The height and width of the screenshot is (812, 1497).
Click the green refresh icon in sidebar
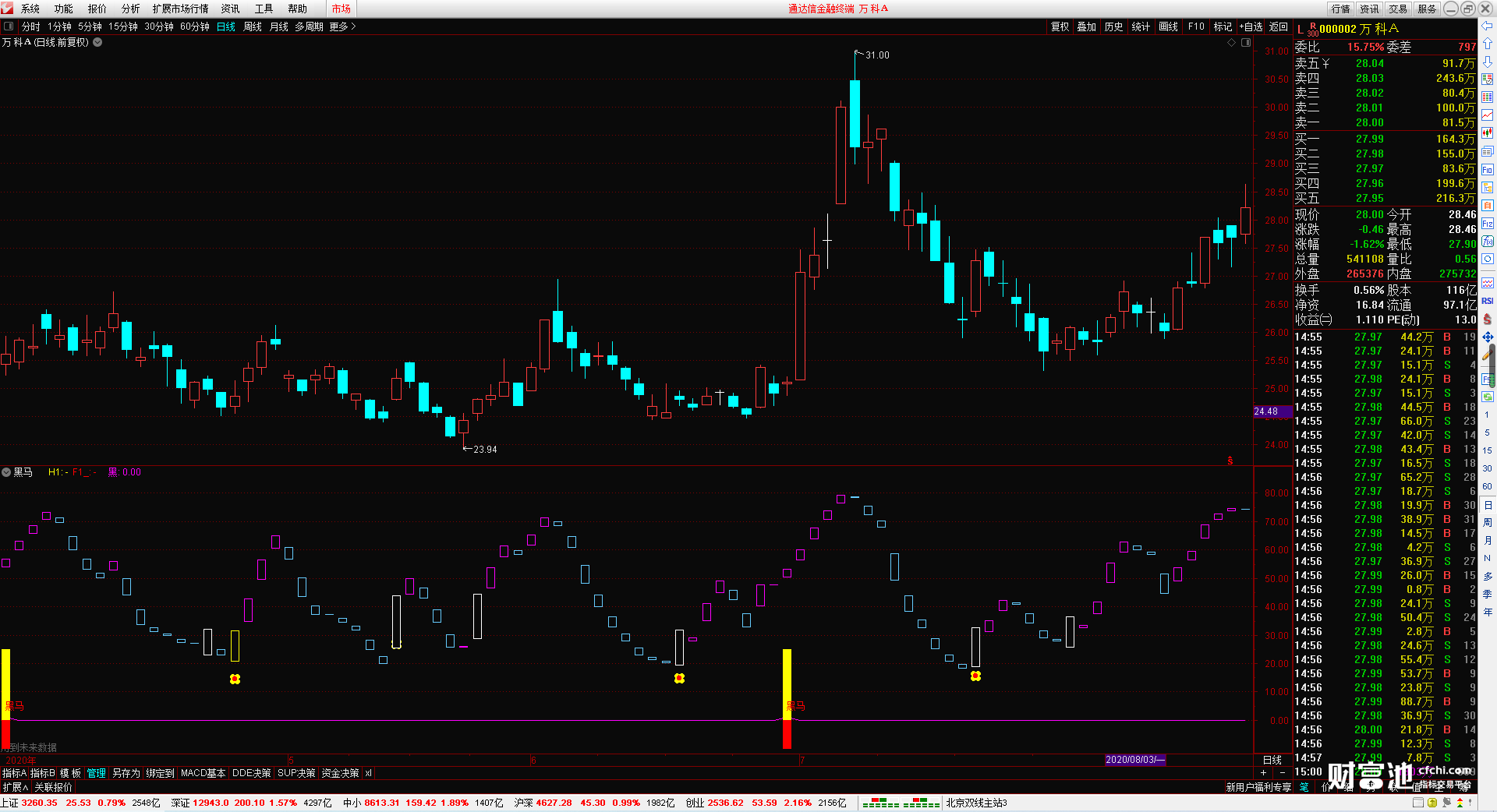(1488, 397)
